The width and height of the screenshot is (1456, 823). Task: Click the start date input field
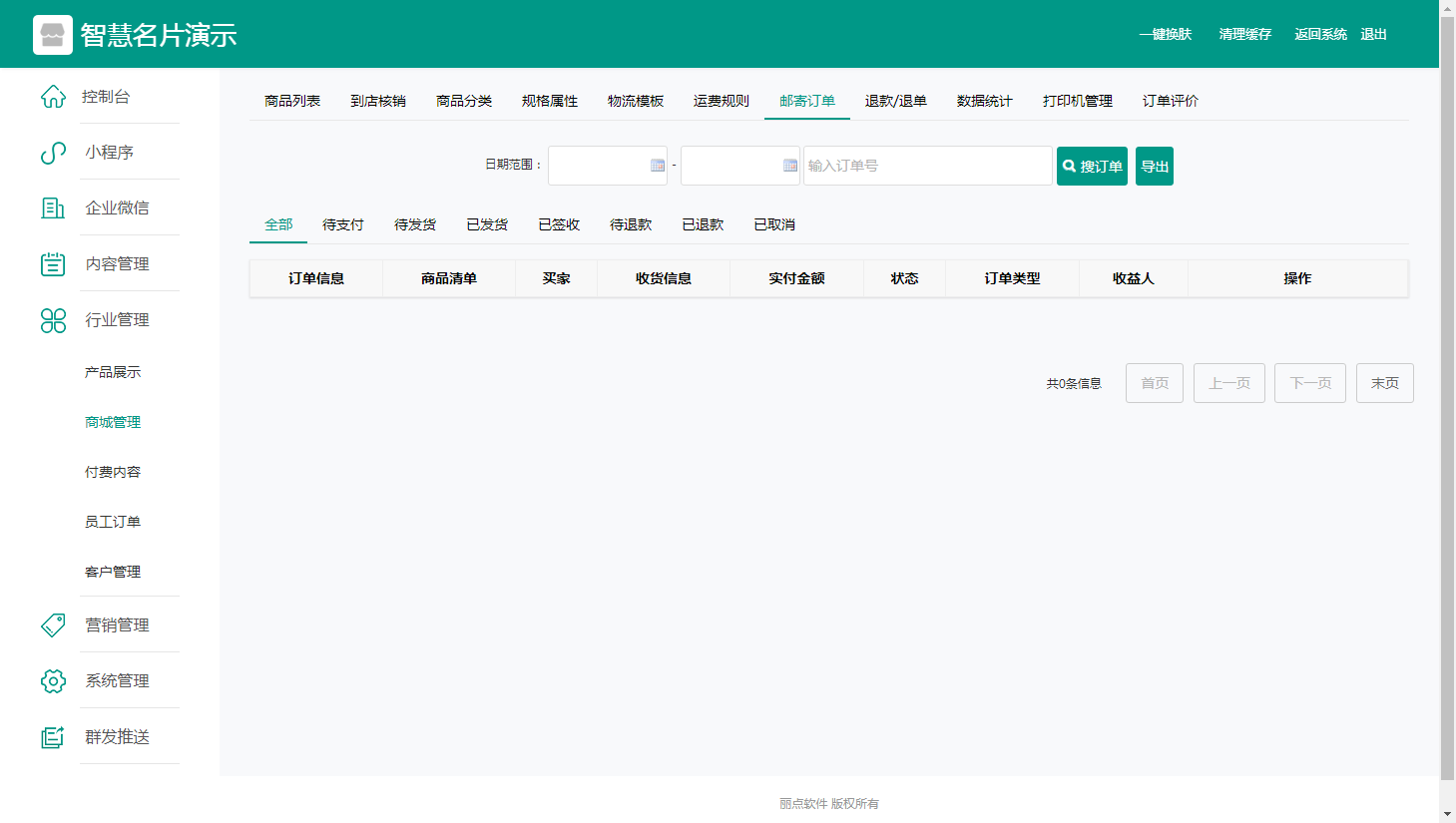pos(608,166)
